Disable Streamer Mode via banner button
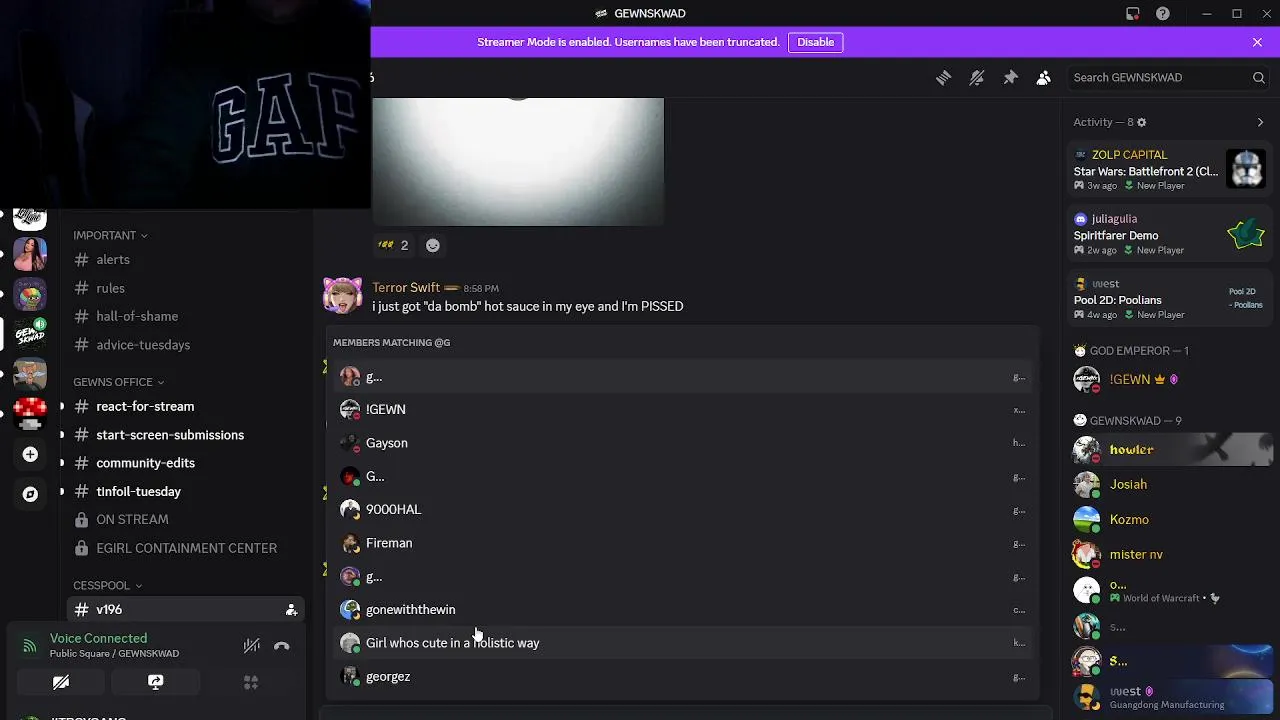The width and height of the screenshot is (1280, 720). pos(815,42)
